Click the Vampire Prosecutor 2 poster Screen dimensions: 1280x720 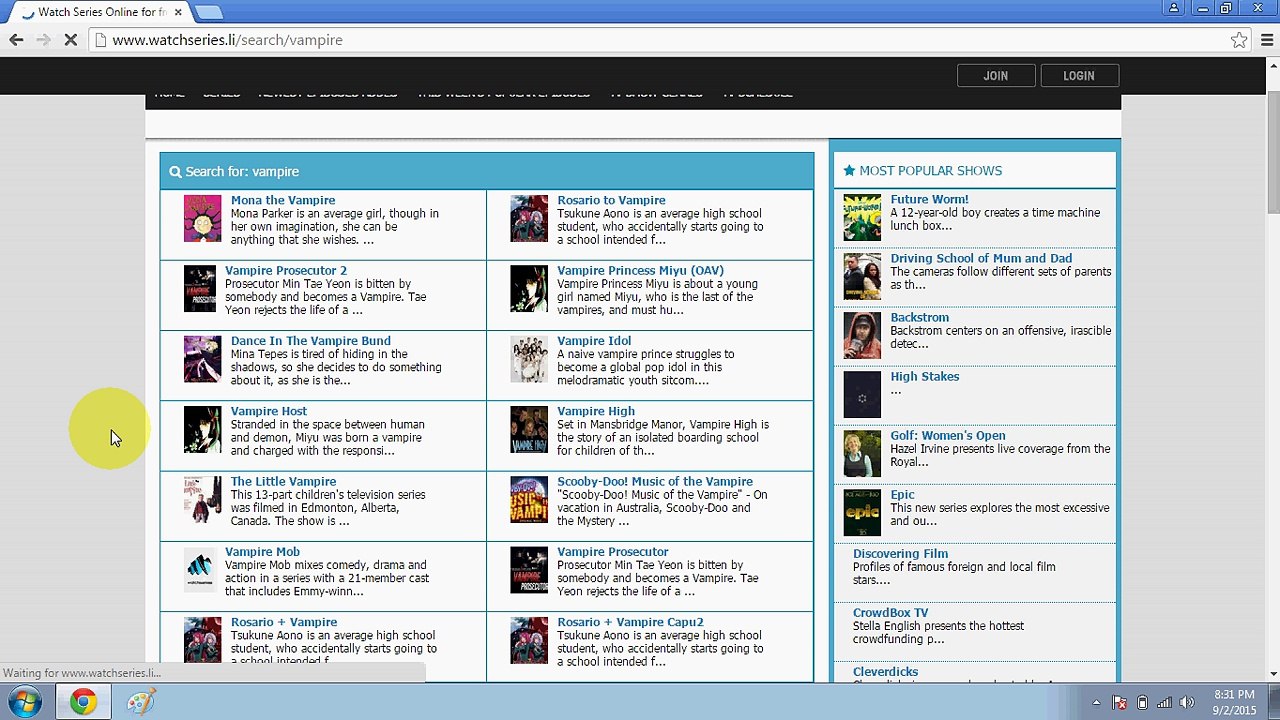(x=199, y=289)
